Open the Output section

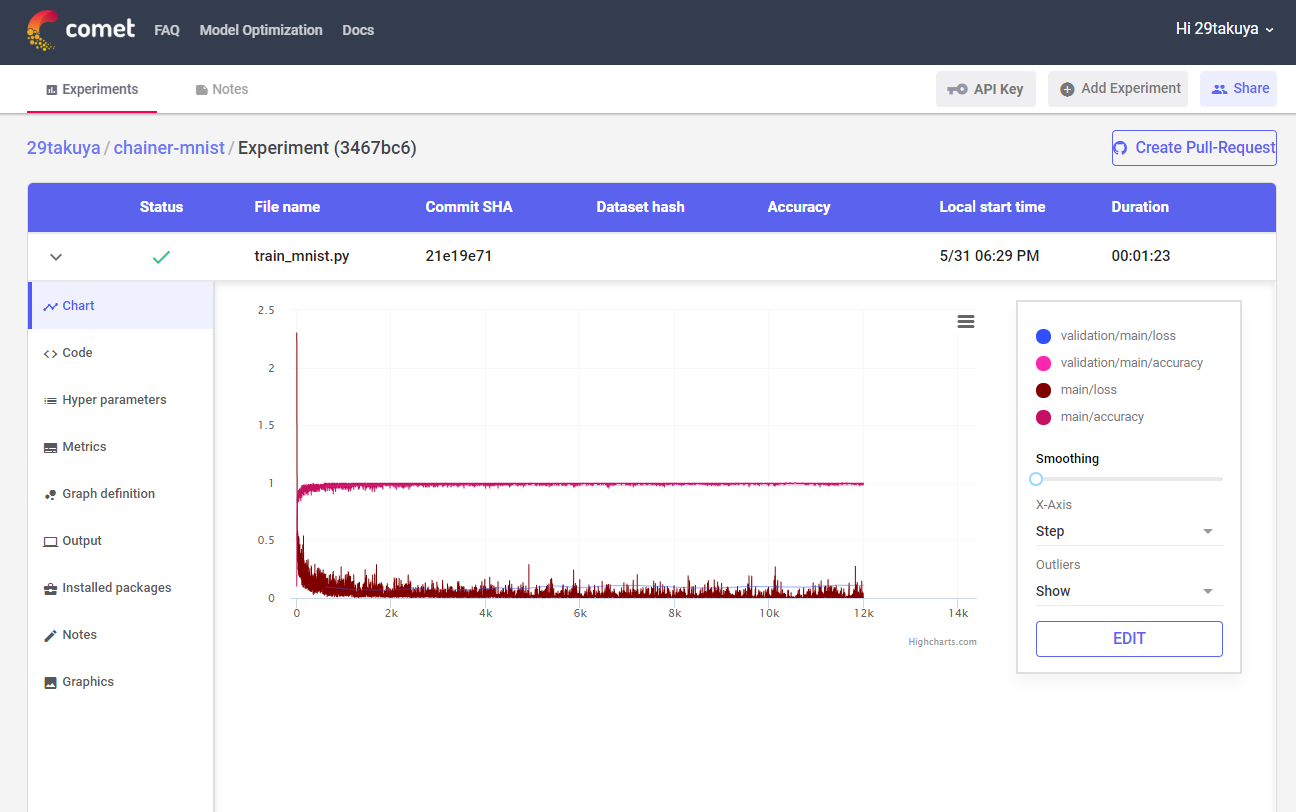(80, 540)
